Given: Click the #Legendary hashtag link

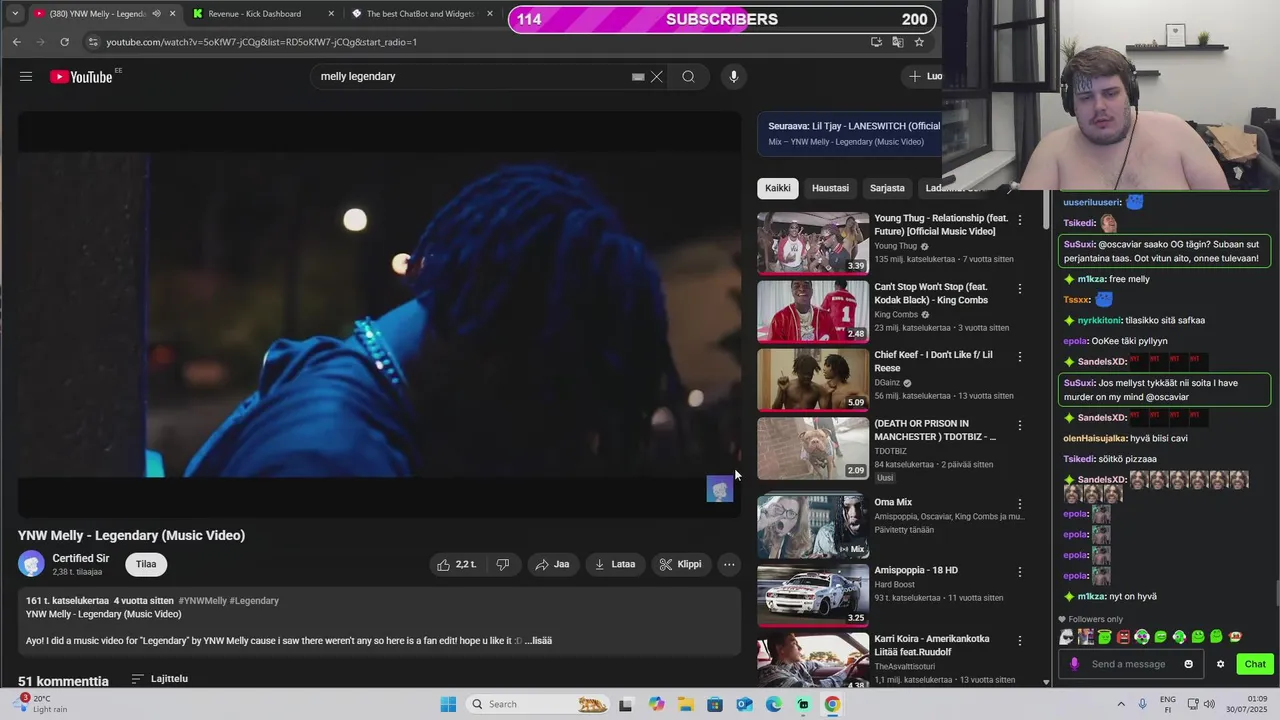Looking at the screenshot, I should click(254, 601).
